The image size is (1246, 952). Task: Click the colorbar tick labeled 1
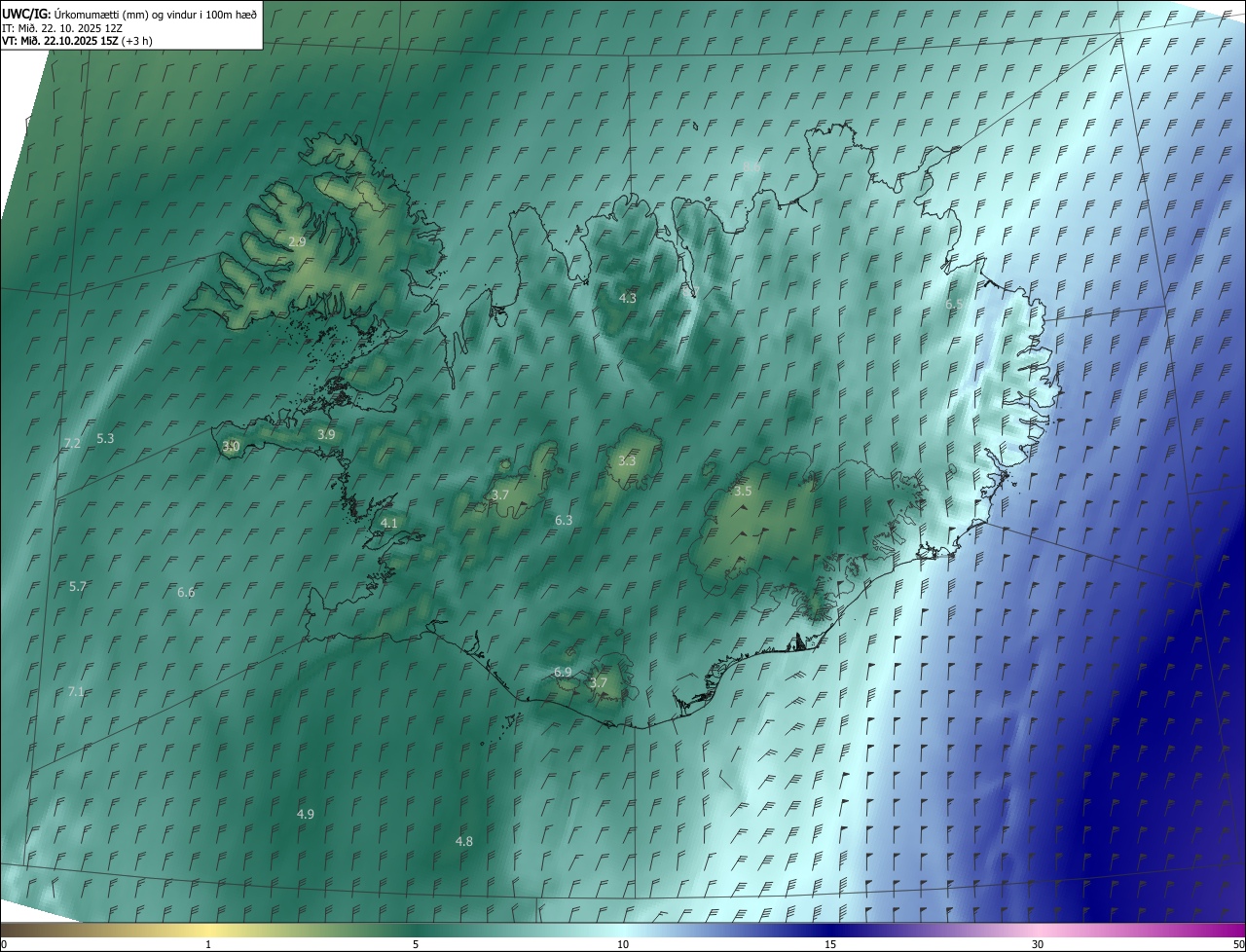(x=208, y=944)
